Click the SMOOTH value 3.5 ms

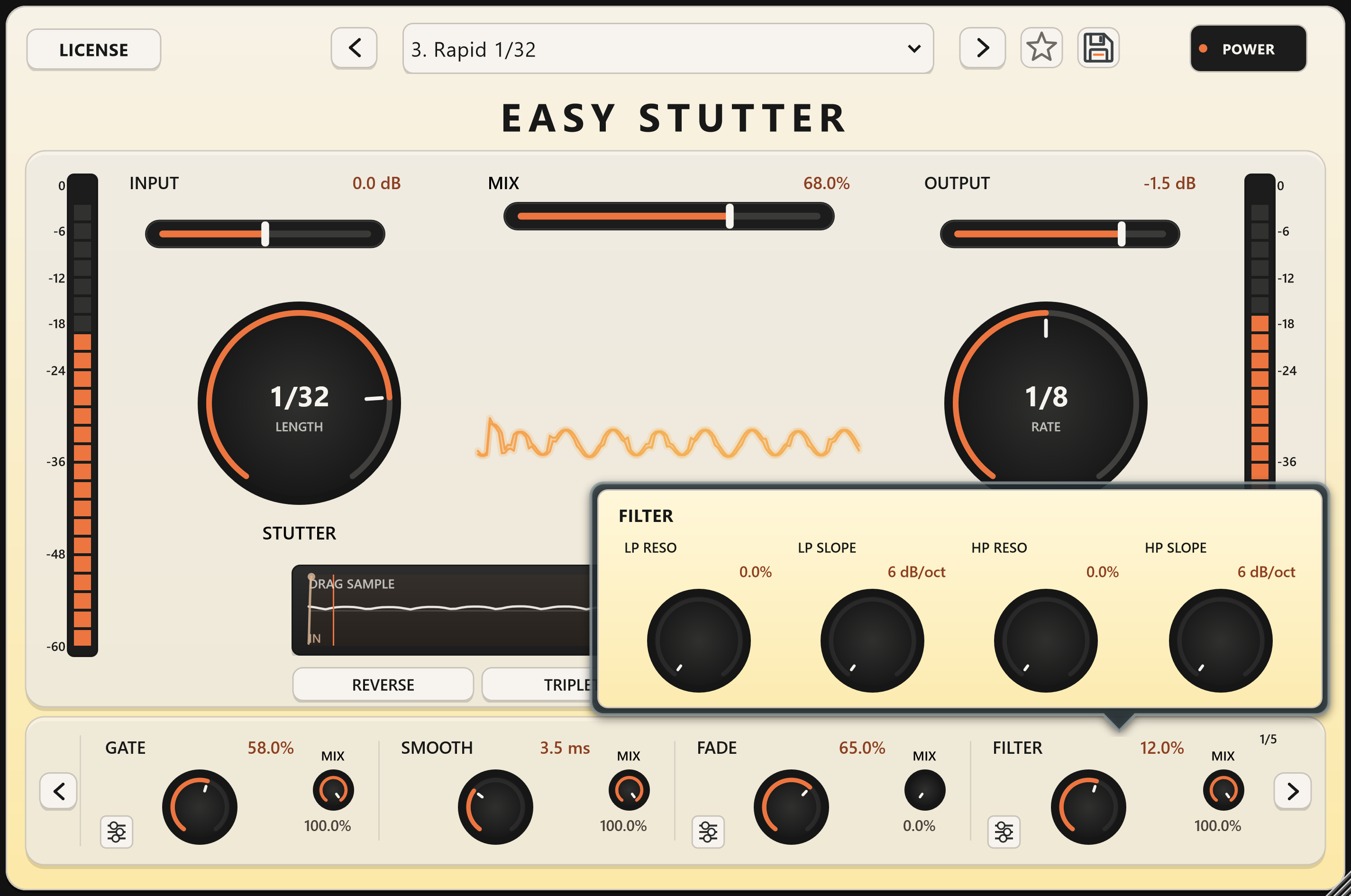[x=565, y=748]
